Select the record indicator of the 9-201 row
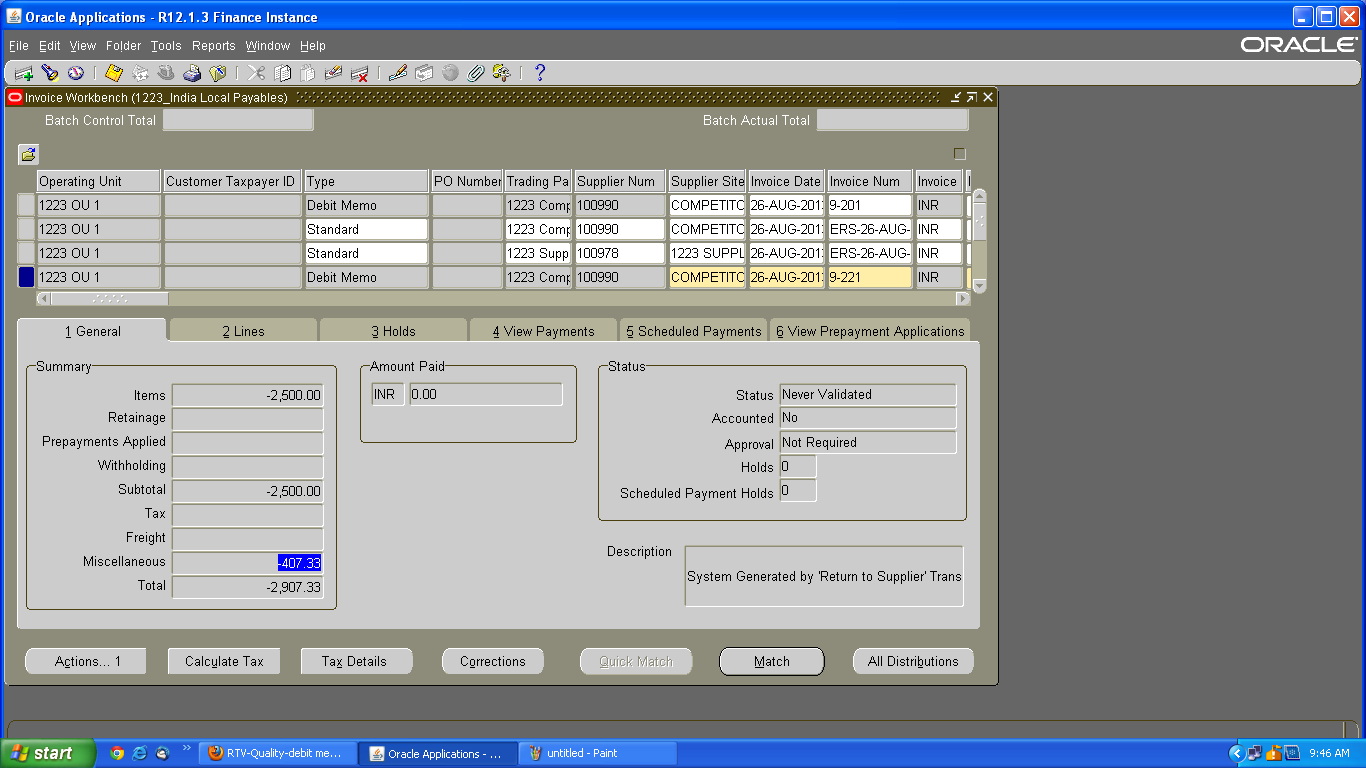Screen dimensions: 1366x768 [x=26, y=205]
